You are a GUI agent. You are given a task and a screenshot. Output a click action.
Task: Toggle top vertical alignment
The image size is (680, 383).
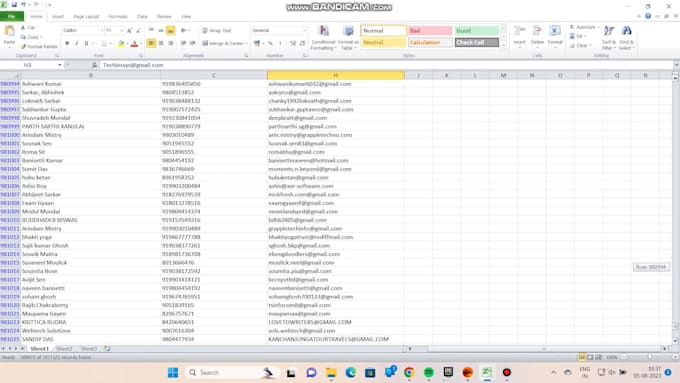pos(151,30)
